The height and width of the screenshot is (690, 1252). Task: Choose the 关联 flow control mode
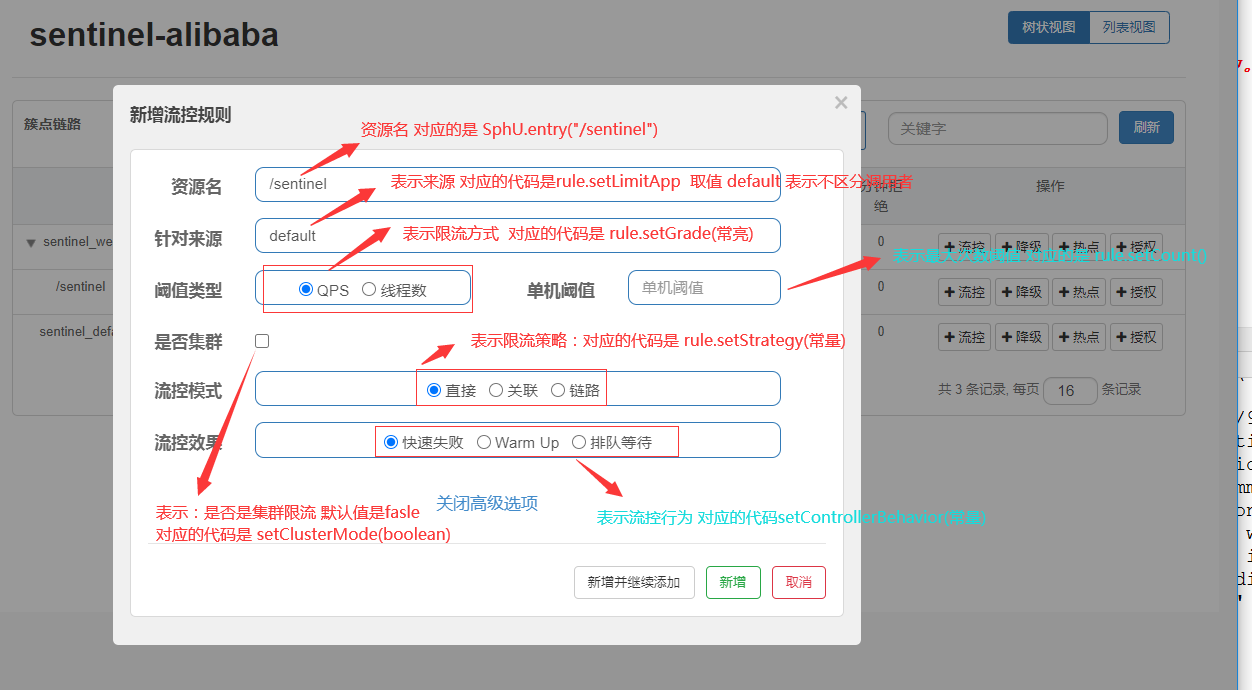point(496,390)
